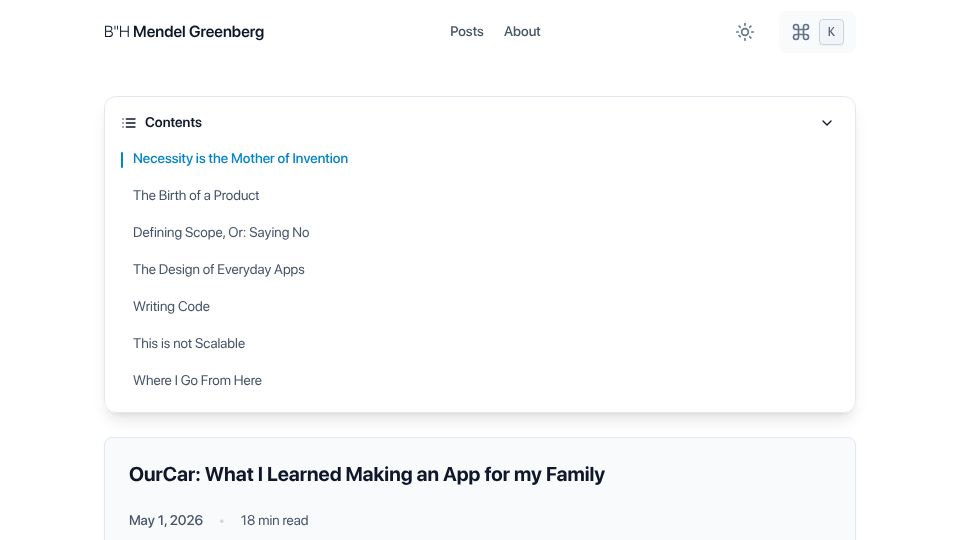Jump to Necessity is the Mother of Invention
960x540 pixels.
click(240, 159)
